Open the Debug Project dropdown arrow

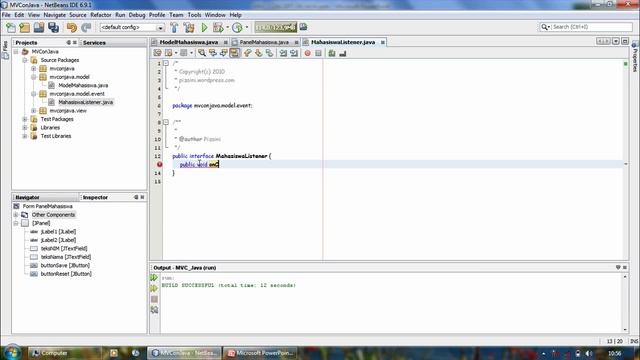click(227, 27)
